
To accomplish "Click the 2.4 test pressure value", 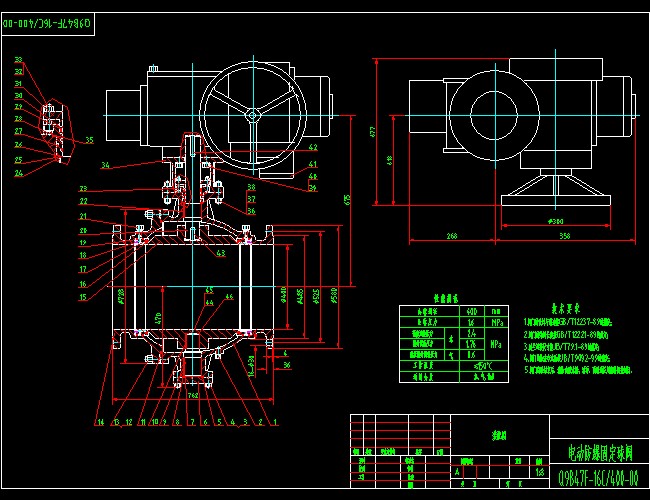I will (x=472, y=333).
